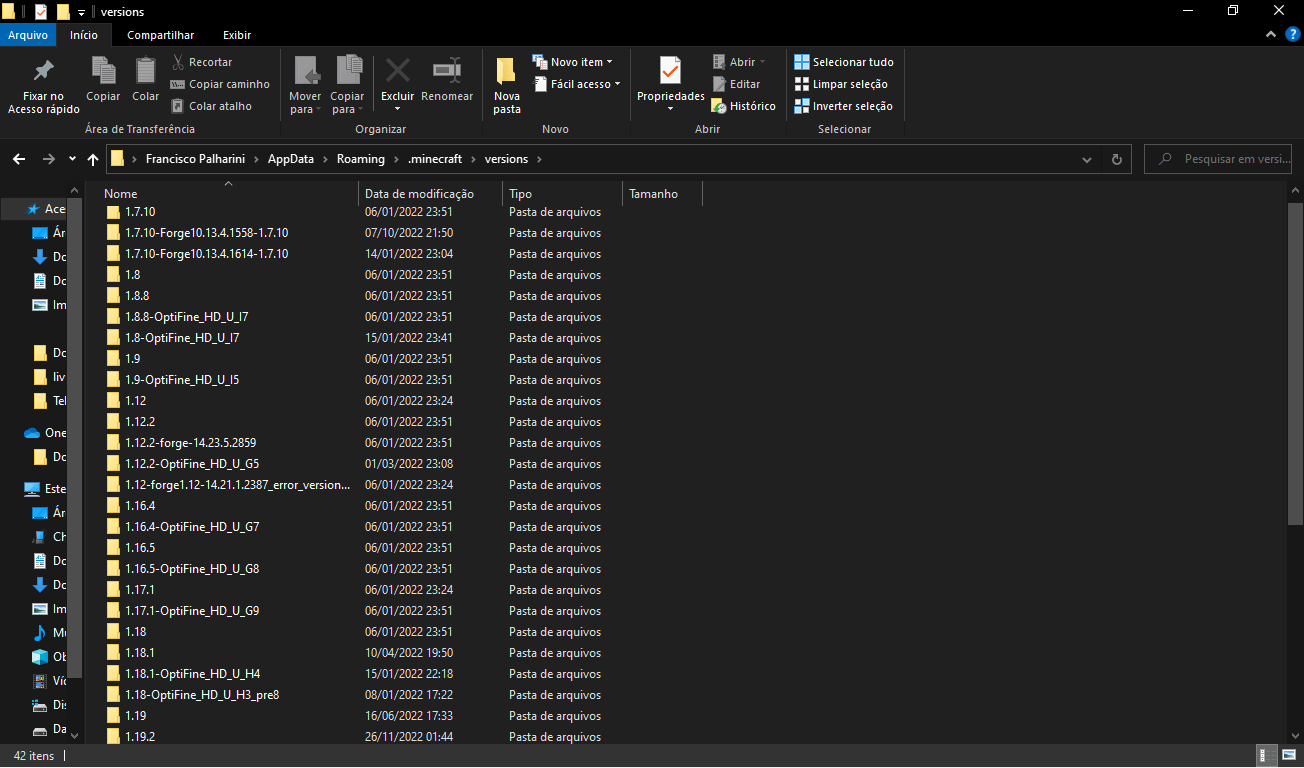Screen dimensions: 1304x768
Task: Expand the Abrir dropdown arrow
Action: coord(762,62)
